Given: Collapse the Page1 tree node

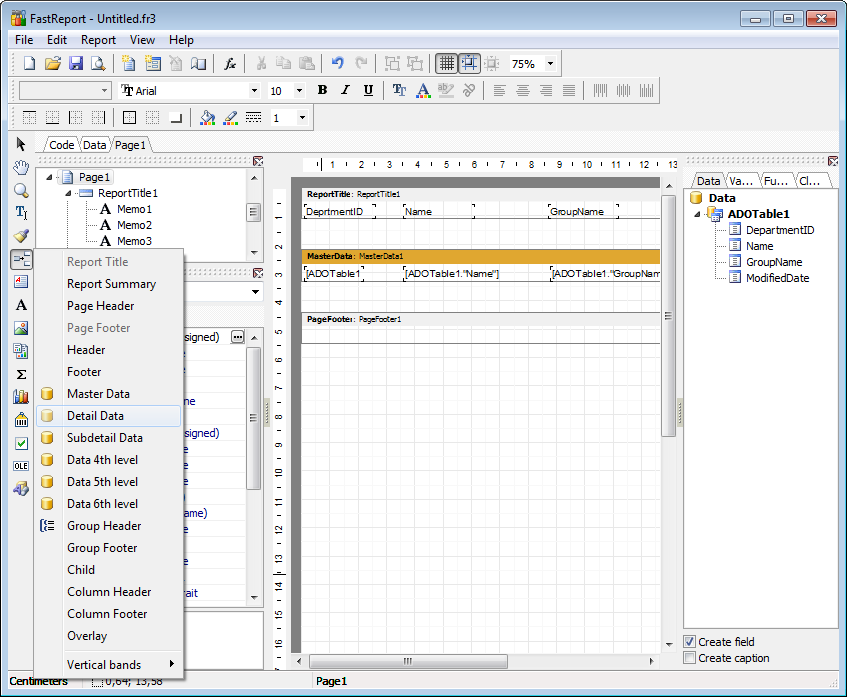Looking at the screenshot, I should coord(49,177).
